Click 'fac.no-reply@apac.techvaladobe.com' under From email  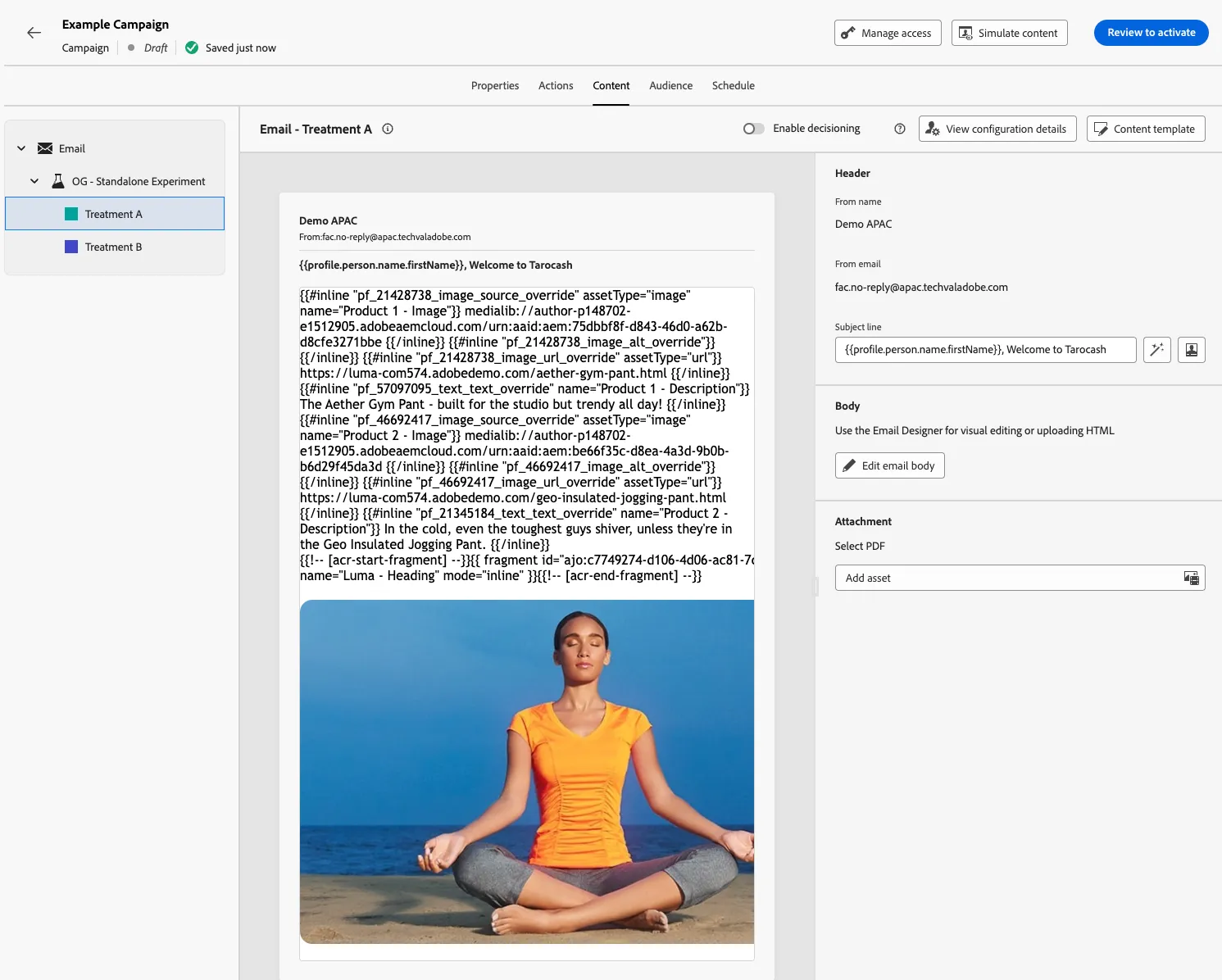(x=921, y=287)
